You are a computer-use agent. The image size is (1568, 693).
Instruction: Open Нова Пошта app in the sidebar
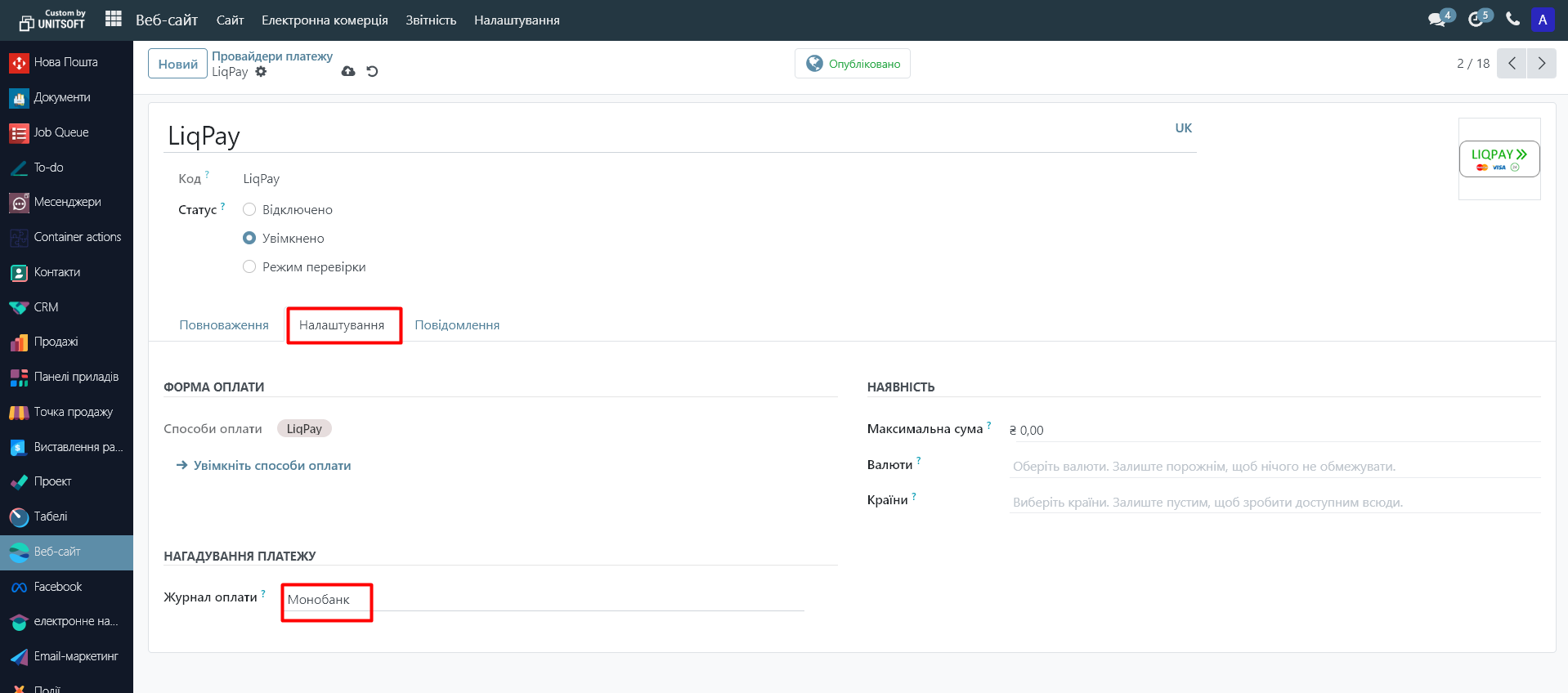point(65,62)
